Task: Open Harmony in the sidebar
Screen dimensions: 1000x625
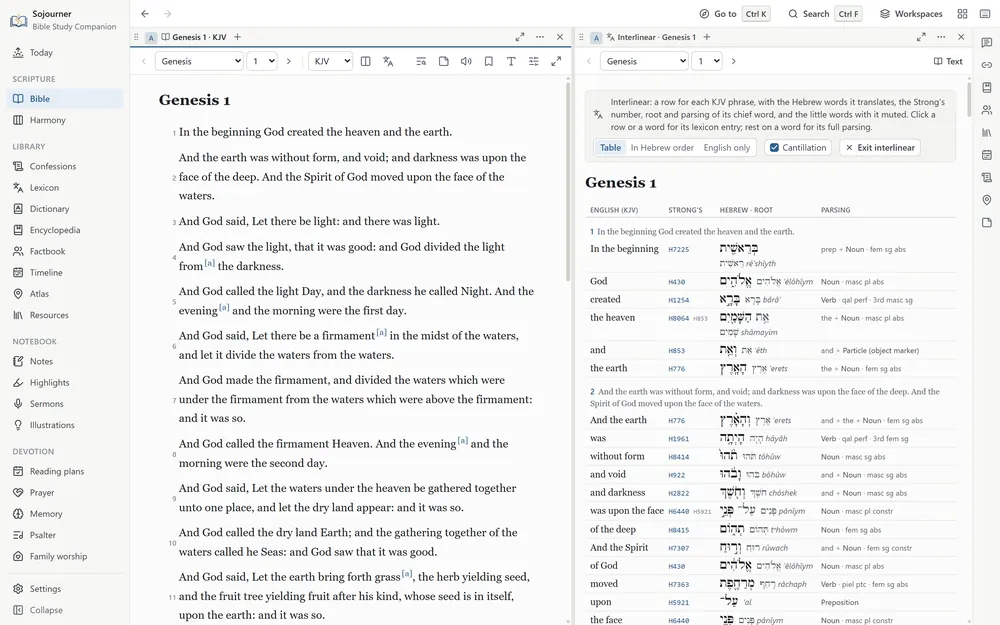Action: 64,120
